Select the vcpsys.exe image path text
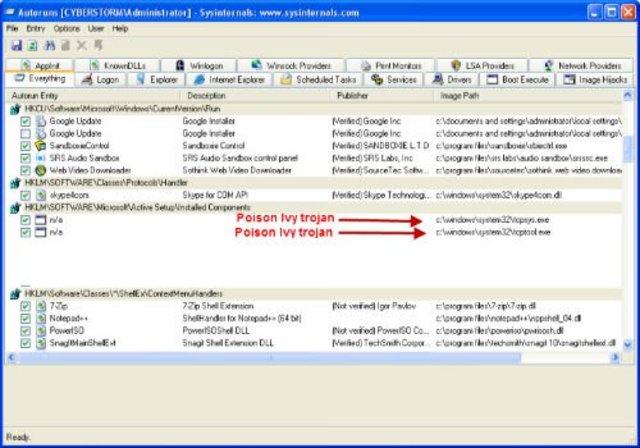This screenshot has height=448, width=640. [x=492, y=220]
